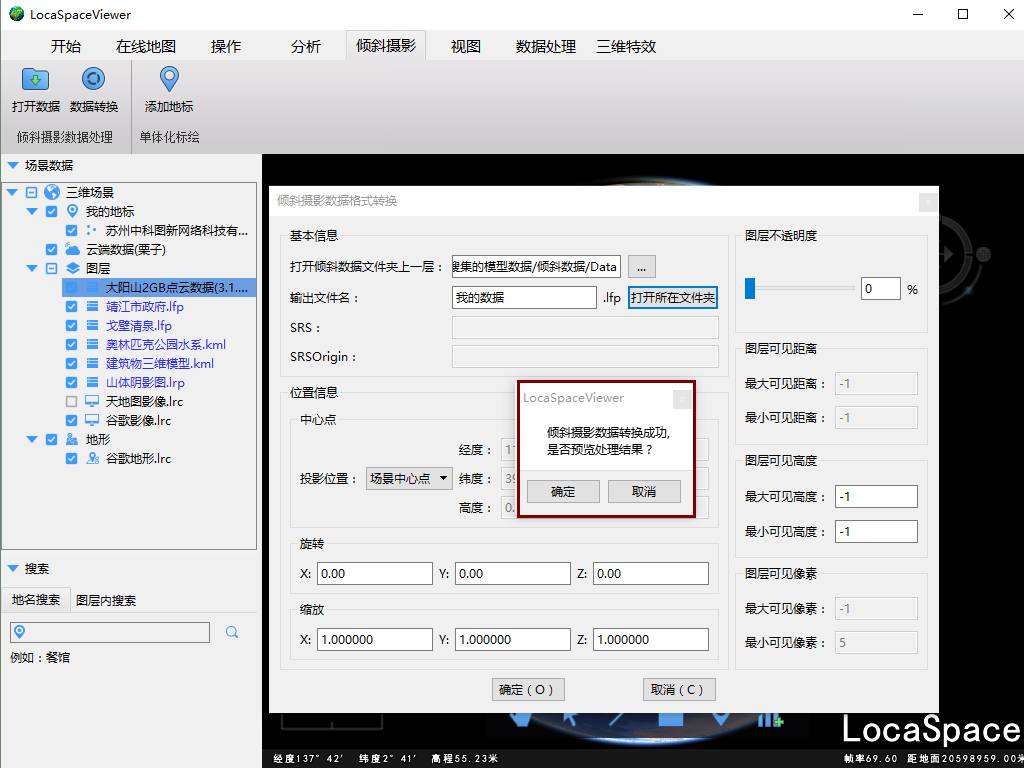Screen dimensions: 1024x768
Task: Click the ... browse folder button
Action: click(x=641, y=266)
